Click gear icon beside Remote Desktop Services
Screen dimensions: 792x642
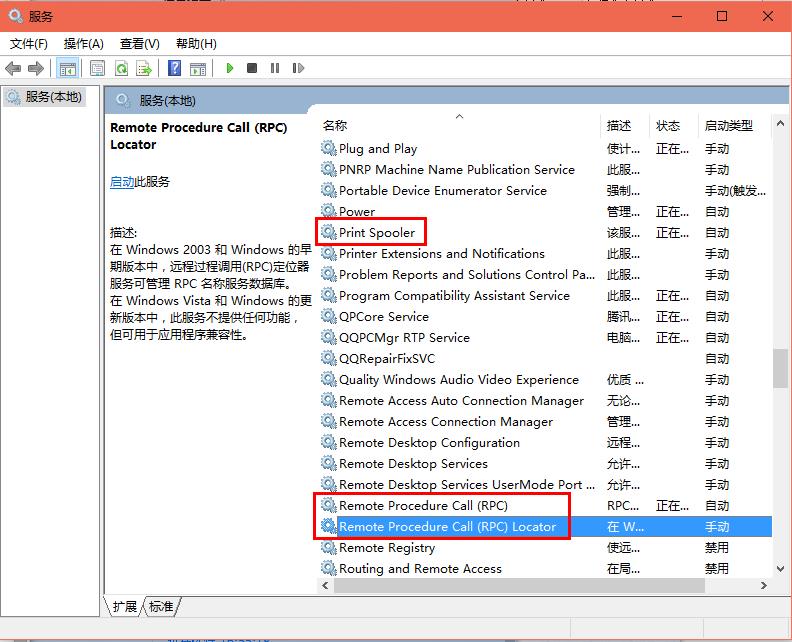click(x=328, y=463)
